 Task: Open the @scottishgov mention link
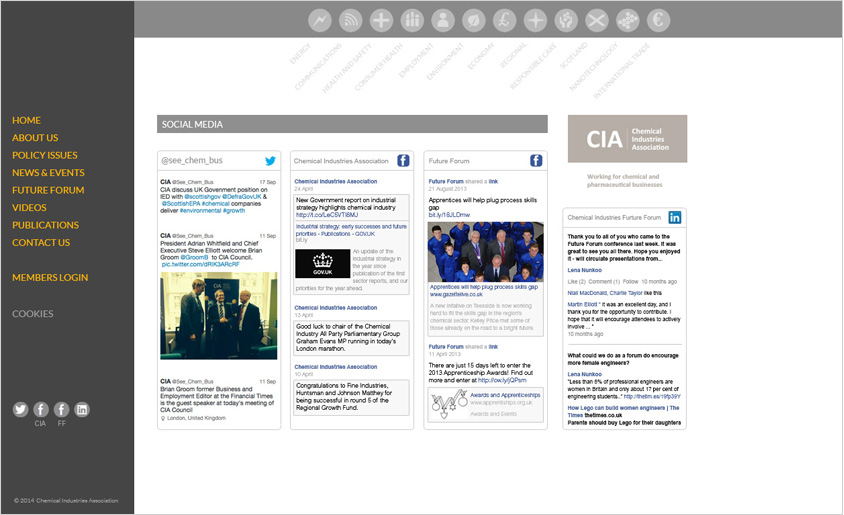pyautogui.click(x=202, y=197)
